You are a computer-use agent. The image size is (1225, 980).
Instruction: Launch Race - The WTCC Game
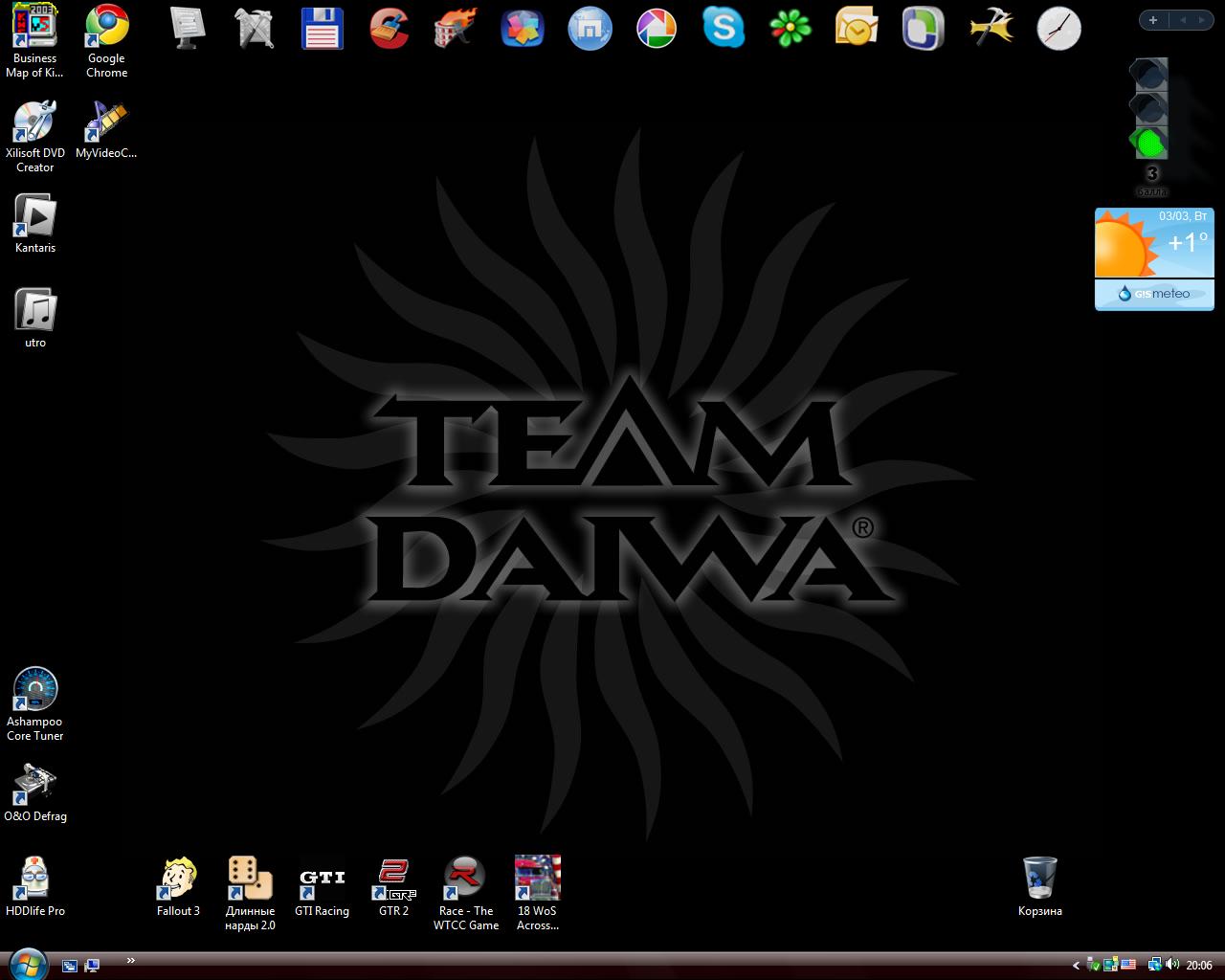465,879
